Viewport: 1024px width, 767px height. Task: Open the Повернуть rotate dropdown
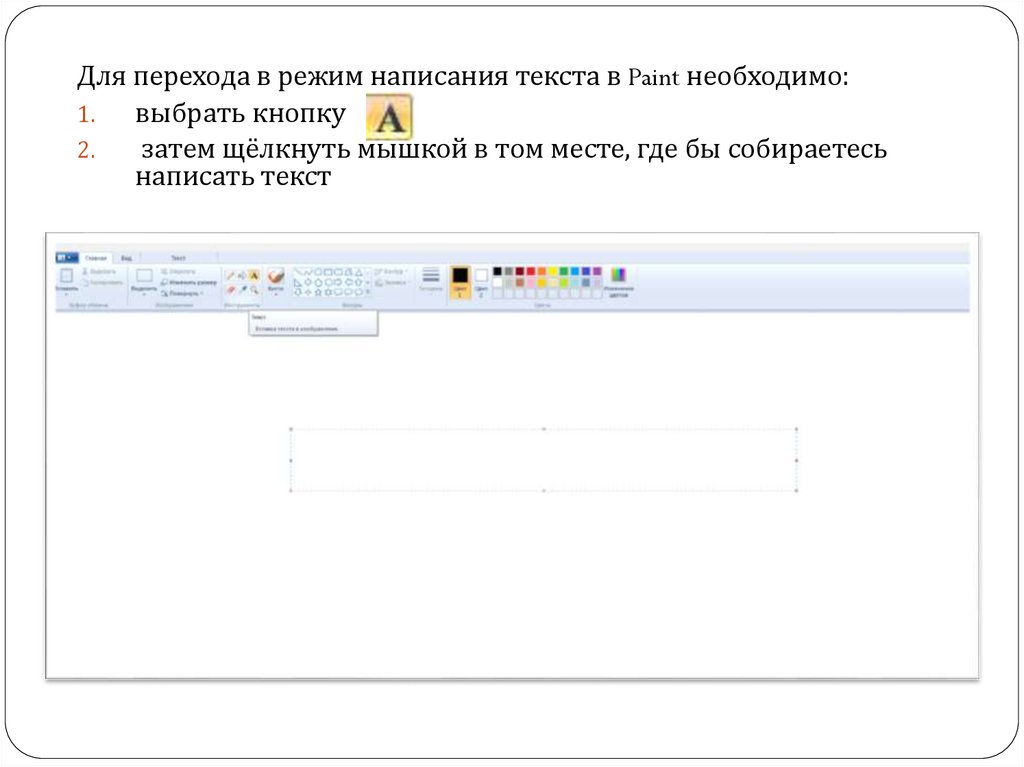point(182,293)
